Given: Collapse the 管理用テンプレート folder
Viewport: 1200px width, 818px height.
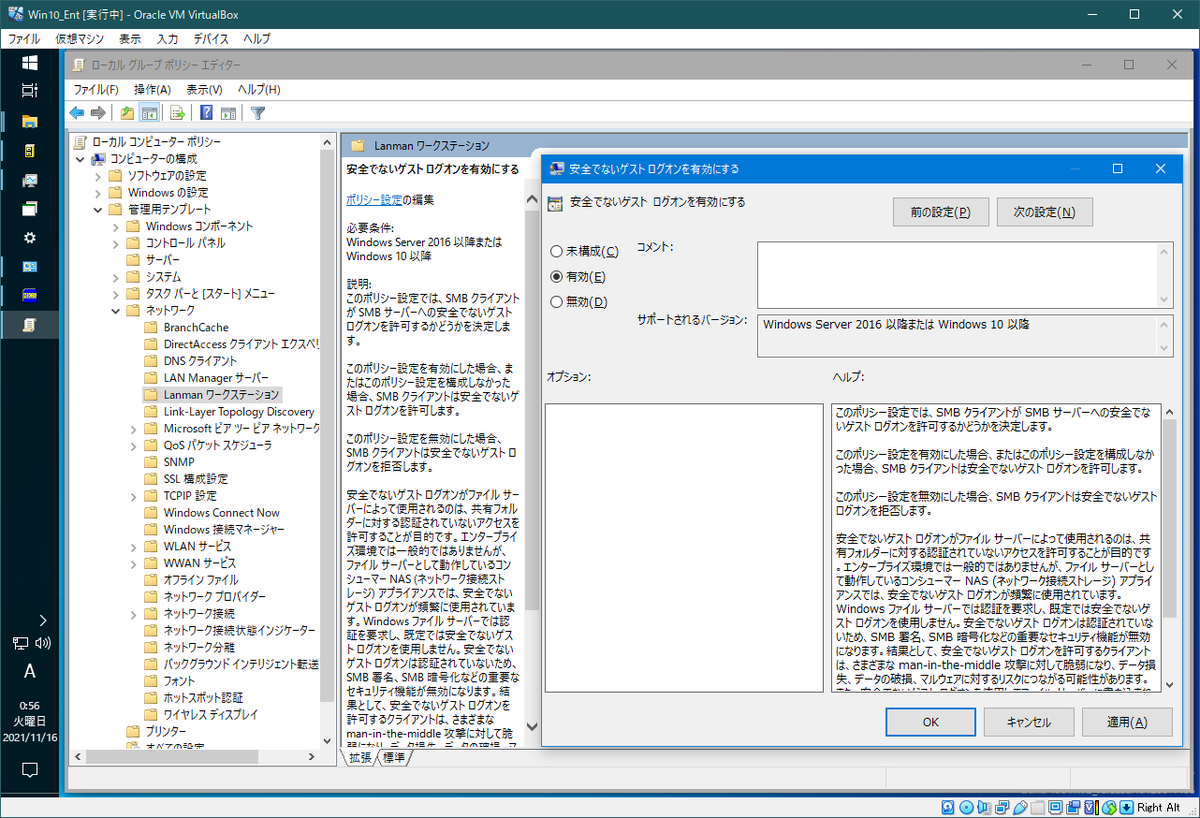Looking at the screenshot, I should pos(99,210).
